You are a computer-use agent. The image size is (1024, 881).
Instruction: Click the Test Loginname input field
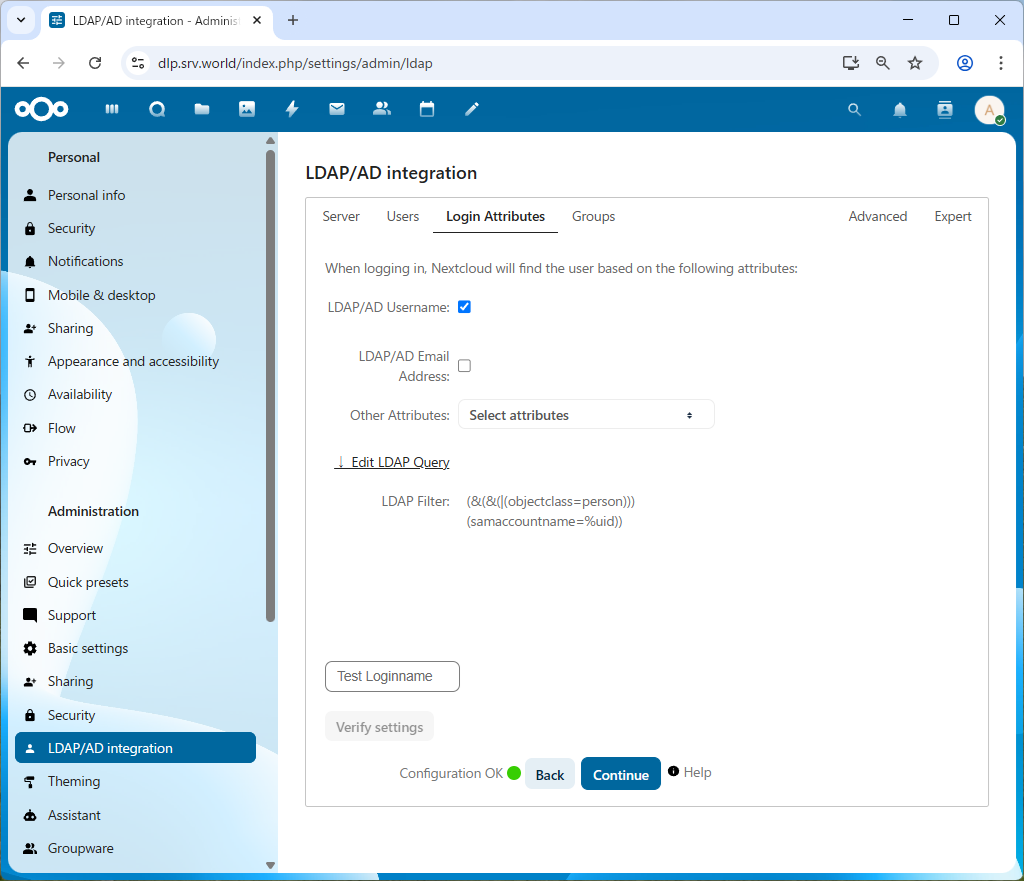[392, 677]
